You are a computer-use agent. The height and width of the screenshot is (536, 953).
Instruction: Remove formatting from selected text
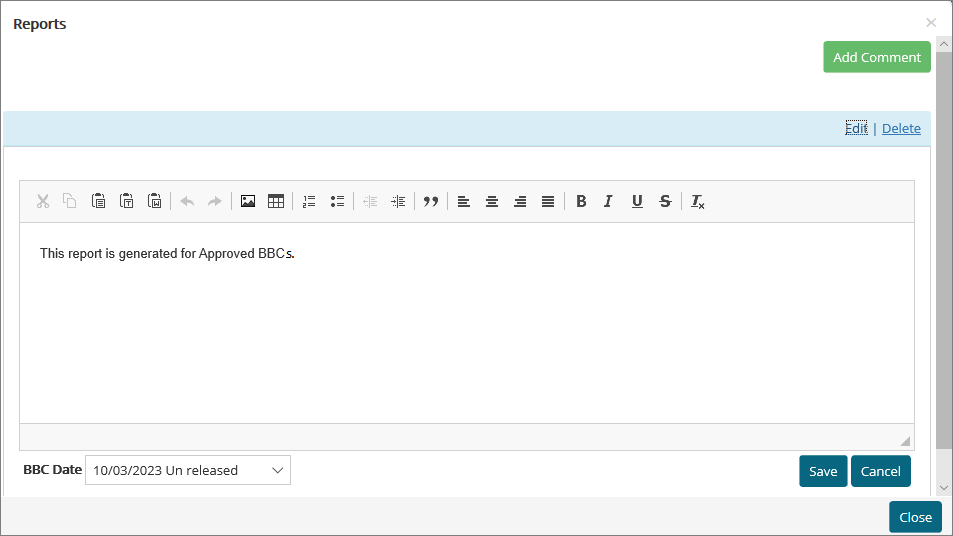point(698,202)
